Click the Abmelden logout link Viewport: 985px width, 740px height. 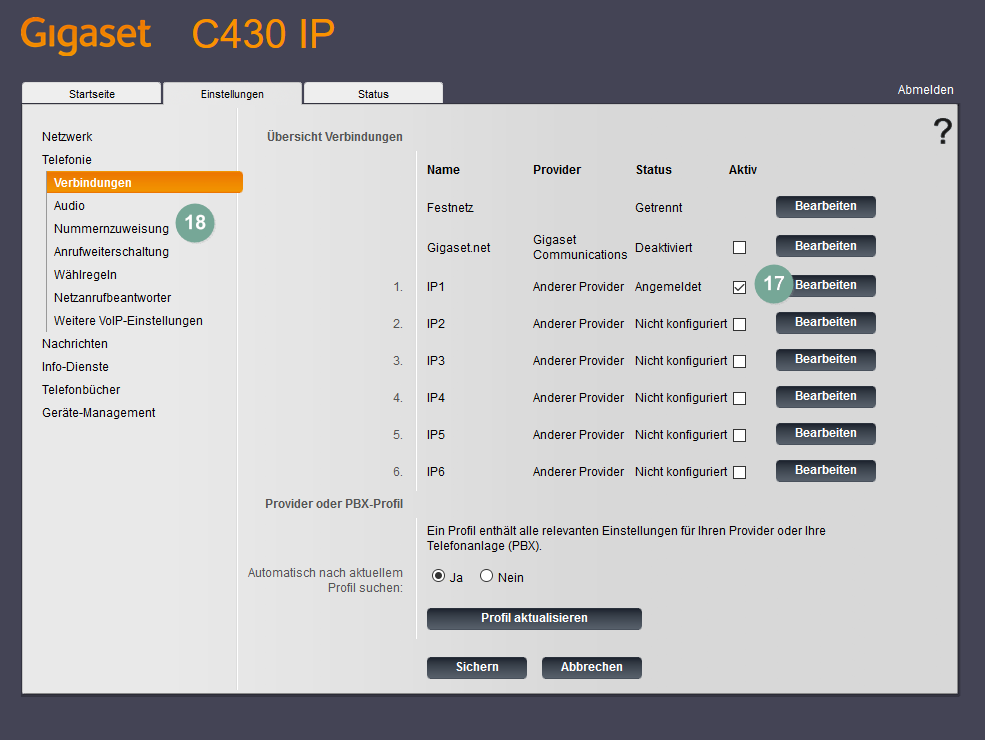pos(925,90)
